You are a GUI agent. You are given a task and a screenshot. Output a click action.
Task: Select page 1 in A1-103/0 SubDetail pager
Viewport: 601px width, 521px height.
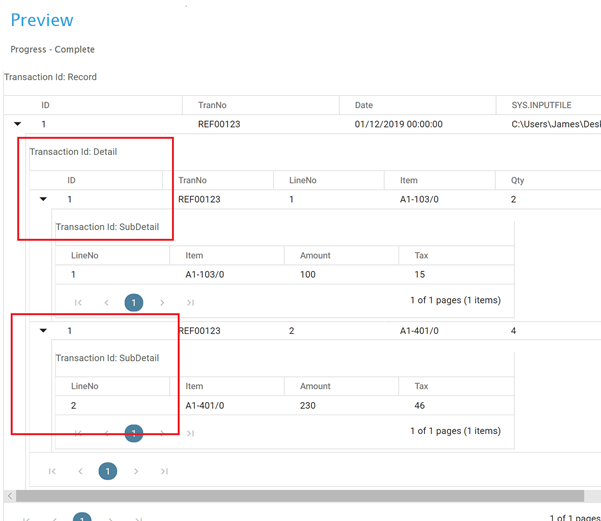coord(134,302)
